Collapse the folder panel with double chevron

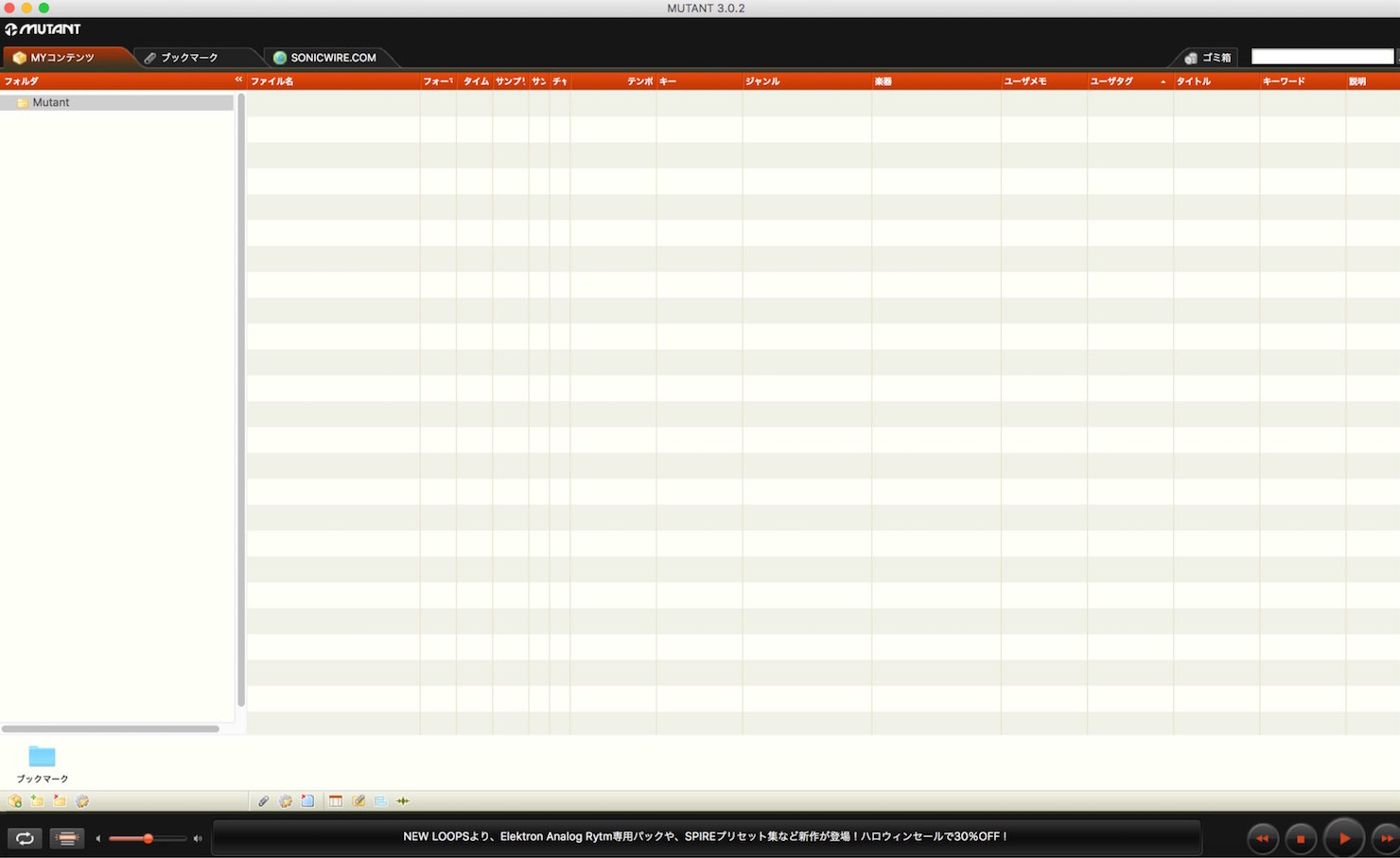click(x=238, y=80)
